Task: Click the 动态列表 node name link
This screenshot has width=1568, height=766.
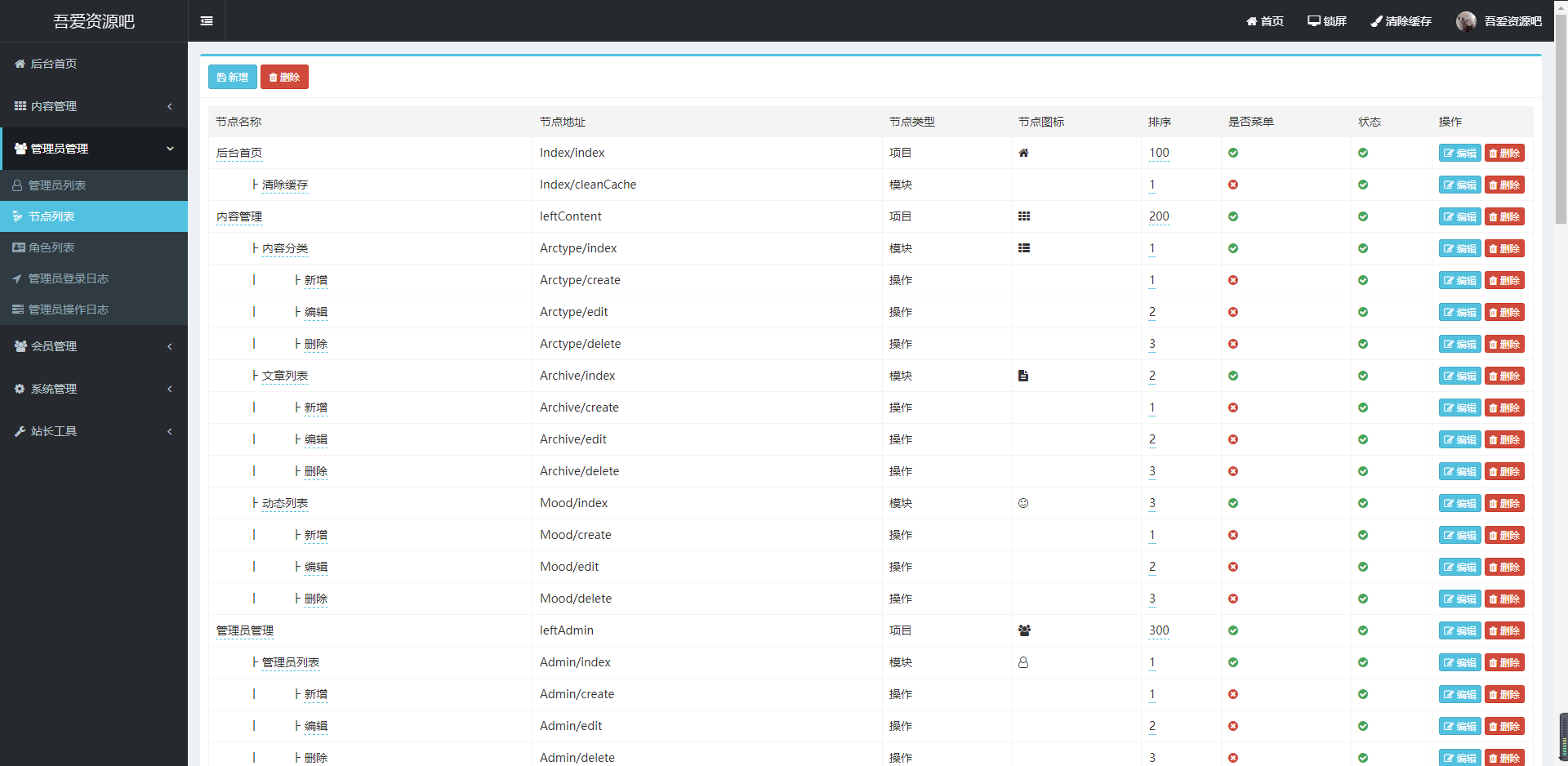Action: coord(285,503)
